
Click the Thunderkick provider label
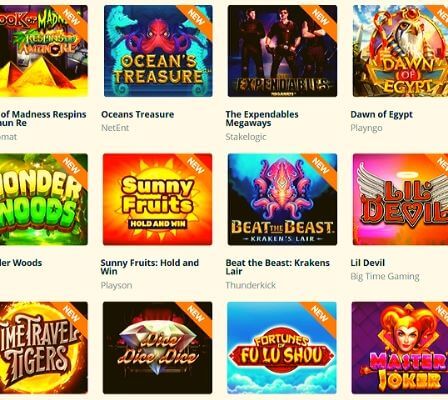(250, 285)
